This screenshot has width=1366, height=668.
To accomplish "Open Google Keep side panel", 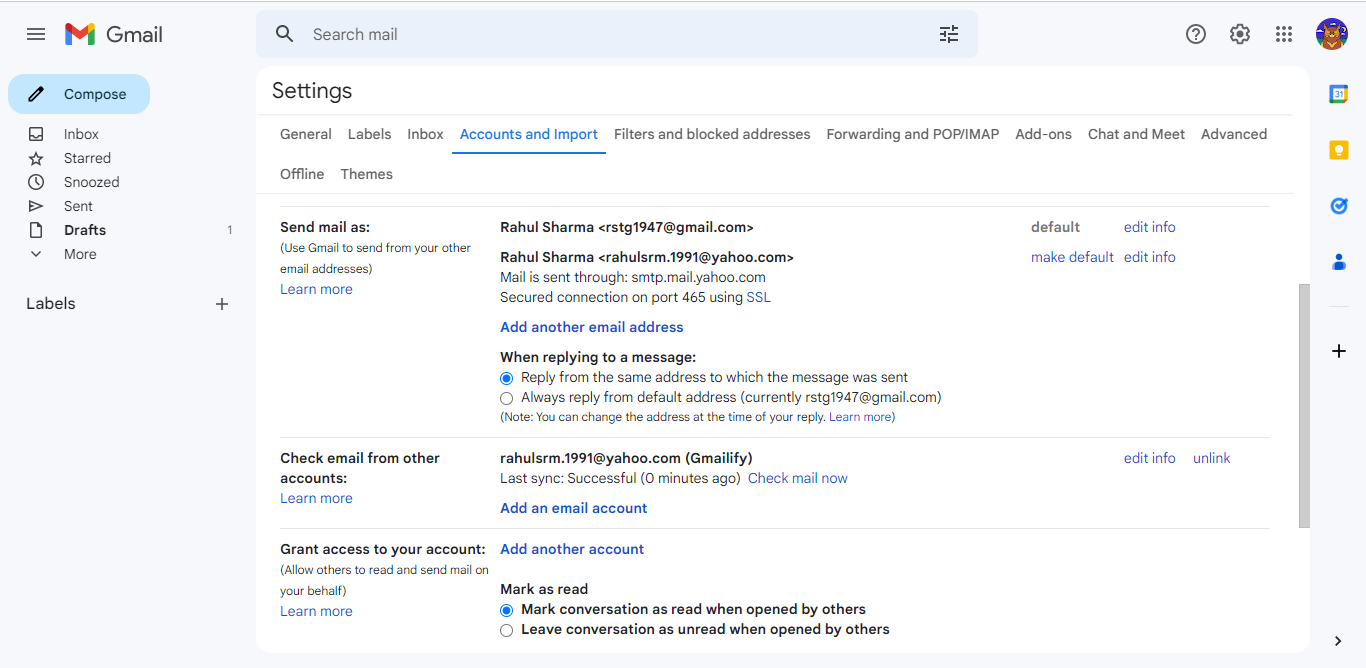I will 1339,150.
